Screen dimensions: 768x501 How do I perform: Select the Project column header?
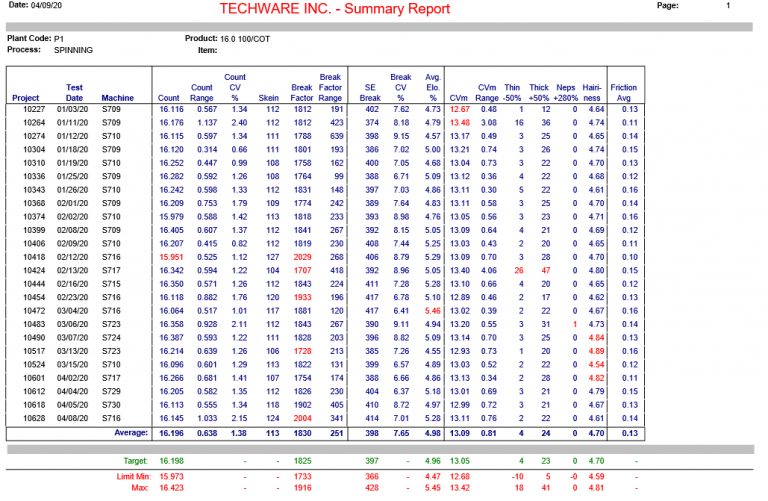point(25,98)
